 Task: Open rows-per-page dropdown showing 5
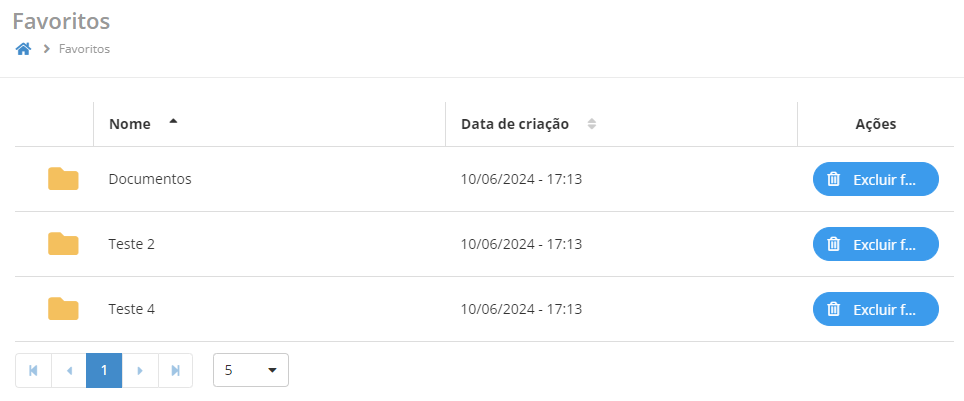pyautogui.click(x=251, y=370)
